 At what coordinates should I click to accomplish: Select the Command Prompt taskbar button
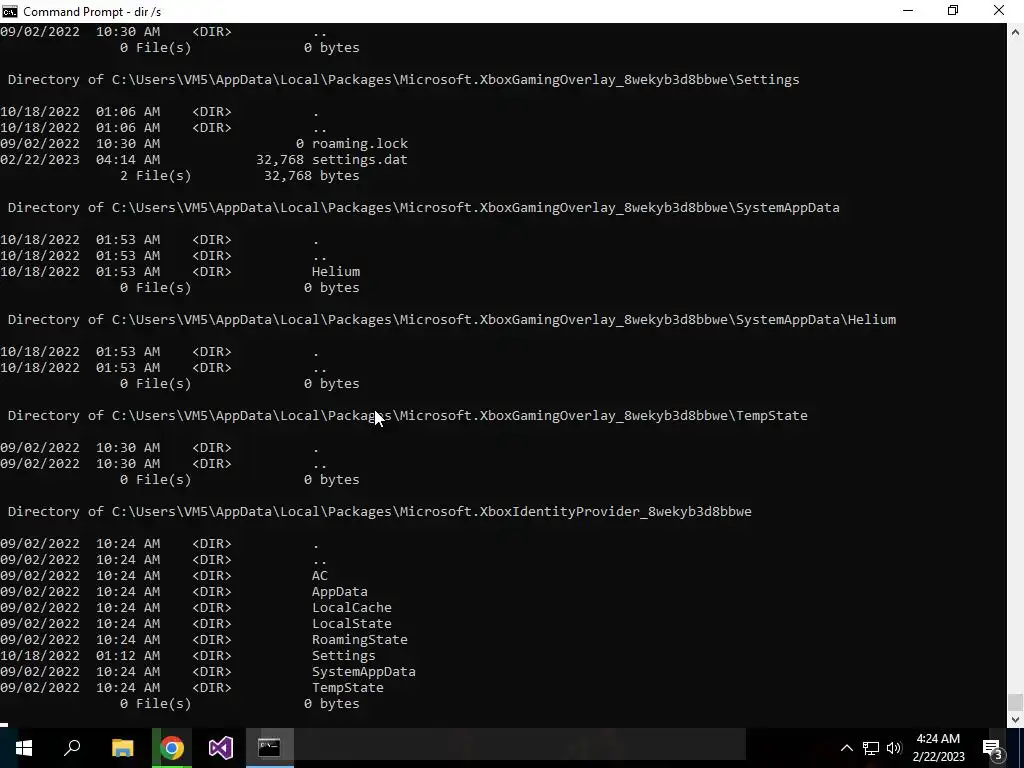[270, 748]
